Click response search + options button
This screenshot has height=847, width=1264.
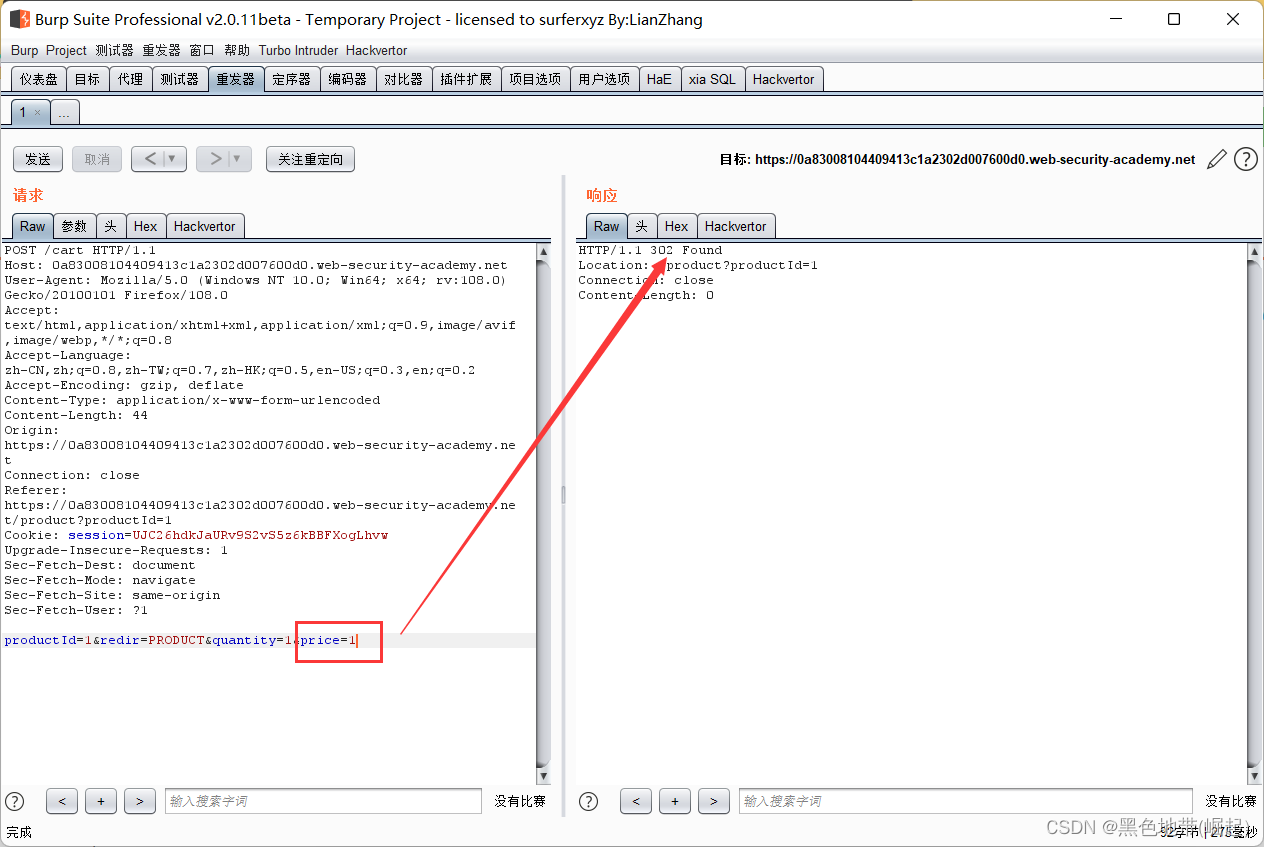tap(675, 801)
